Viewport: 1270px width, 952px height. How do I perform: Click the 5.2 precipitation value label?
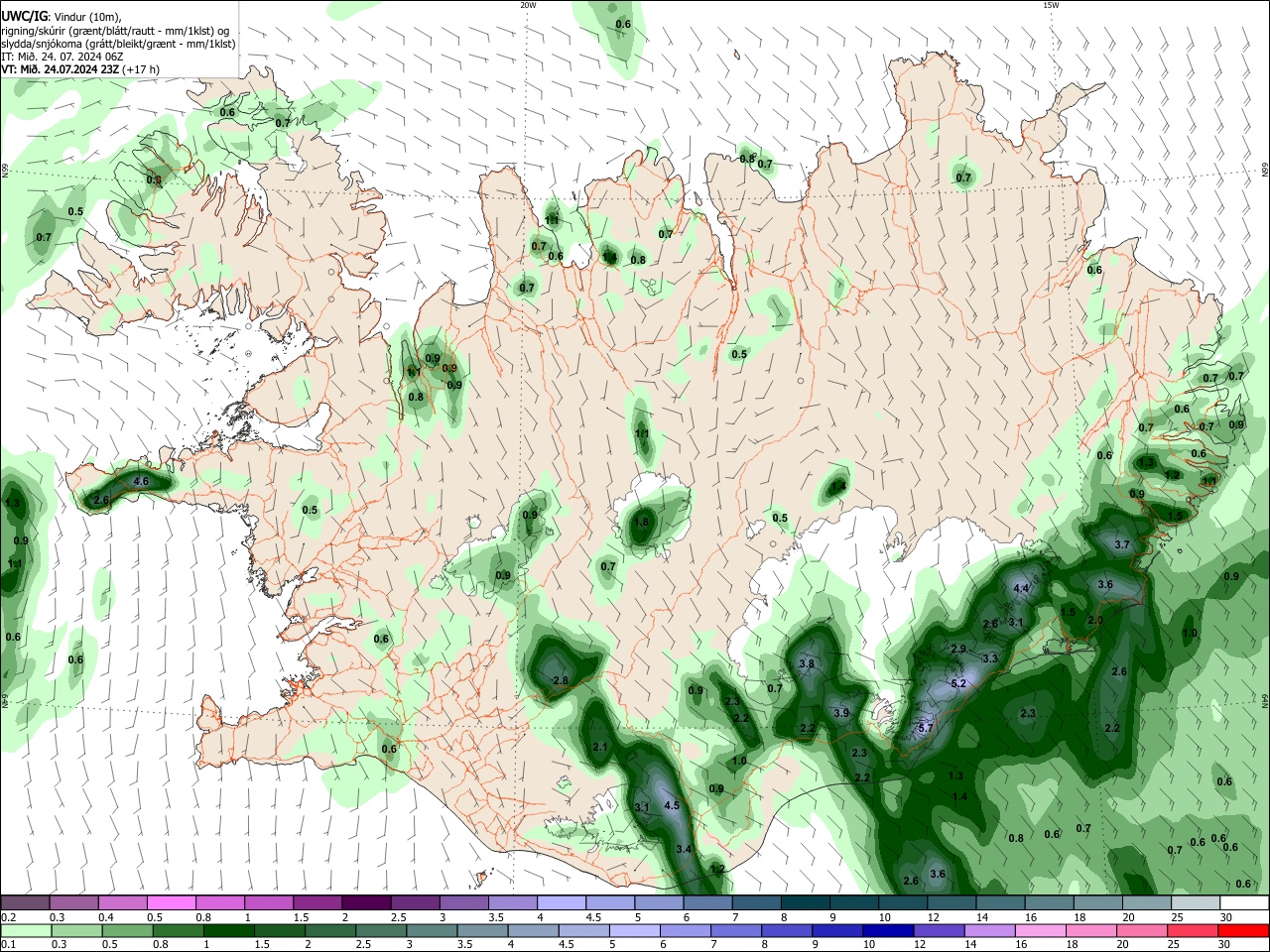(x=958, y=684)
